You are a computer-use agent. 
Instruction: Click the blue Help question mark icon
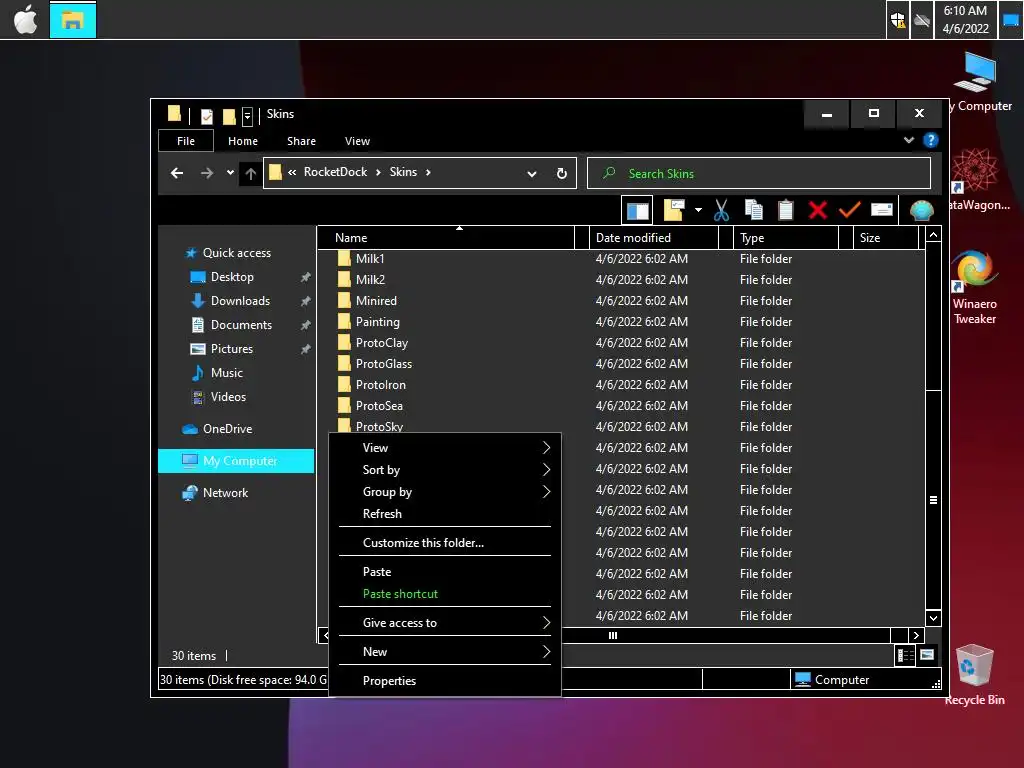pos(931,140)
